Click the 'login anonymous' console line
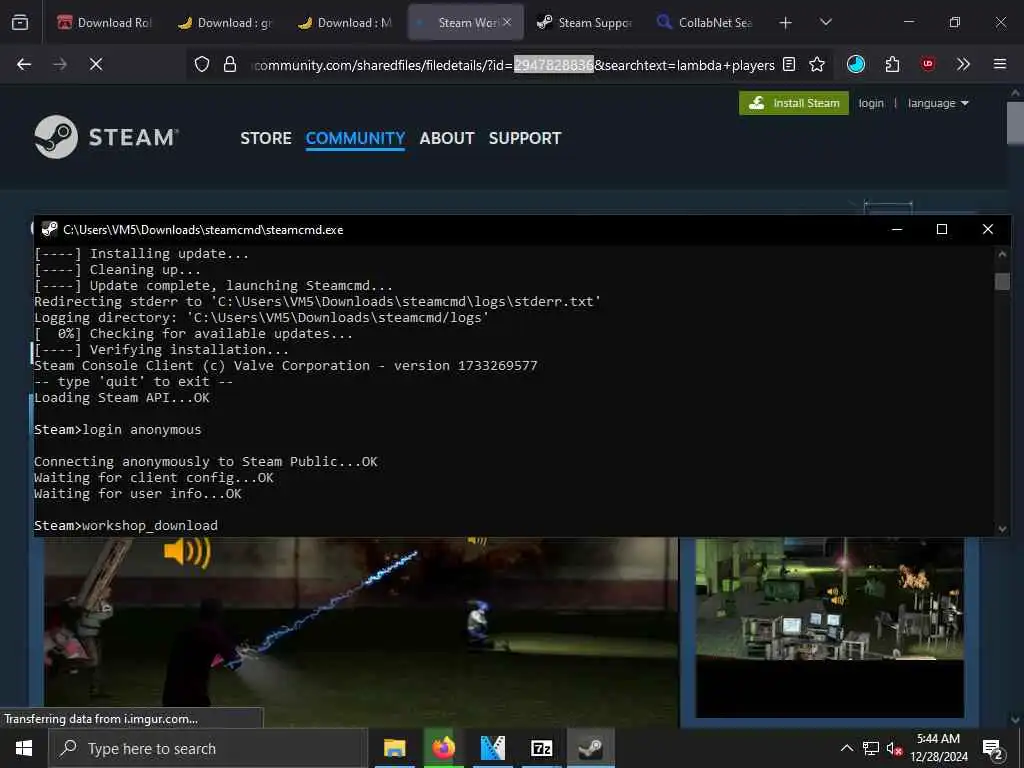Viewport: 1024px width, 768px height. 118,430
